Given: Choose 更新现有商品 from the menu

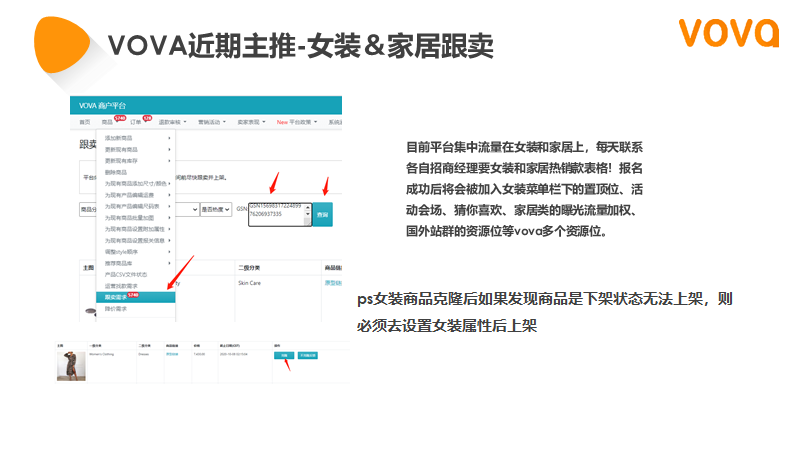Looking at the screenshot, I should click(136, 149).
